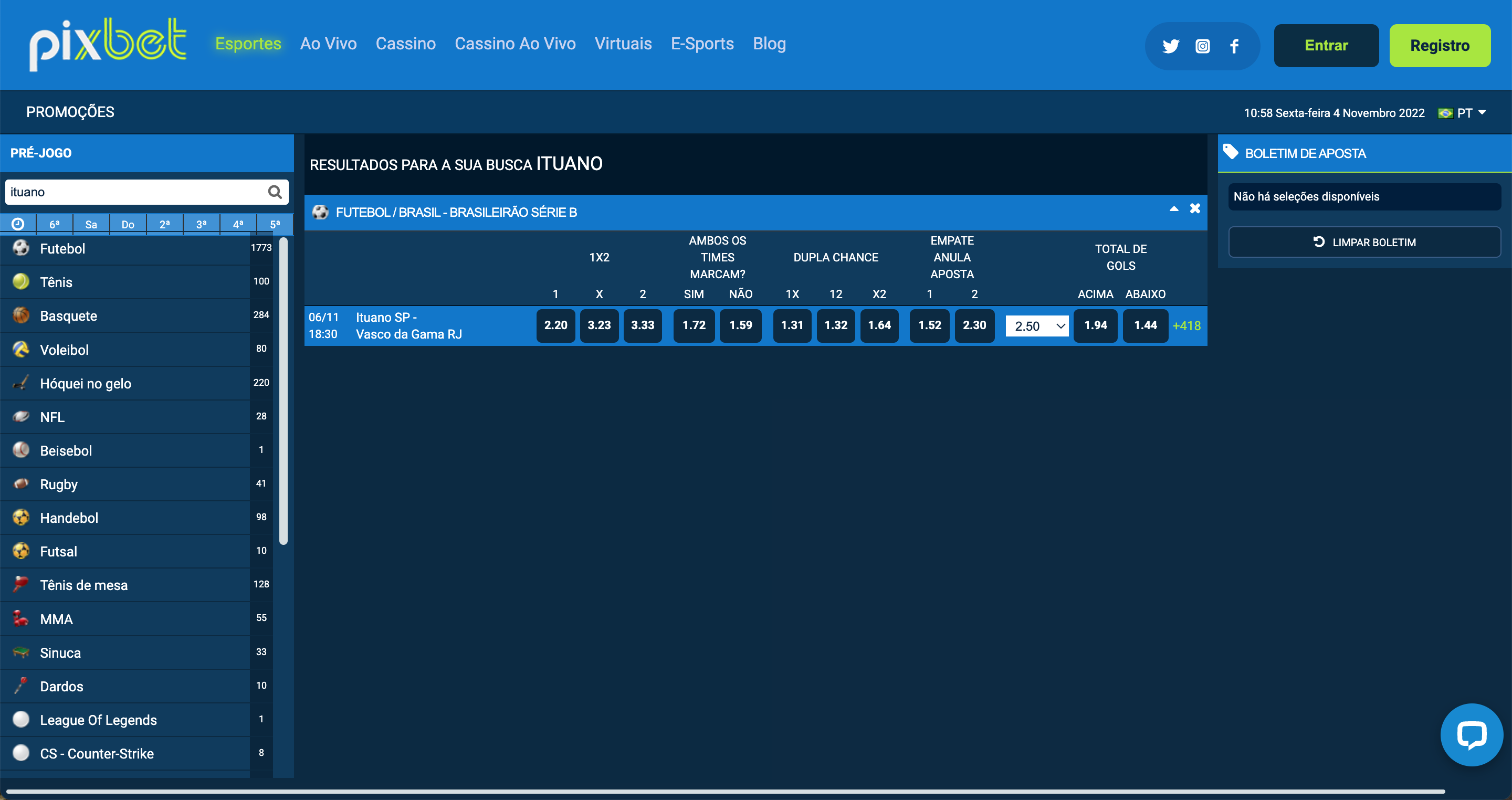The image size is (1512, 800).
Task: Select the 6ª day filter tab
Action: (x=54, y=224)
